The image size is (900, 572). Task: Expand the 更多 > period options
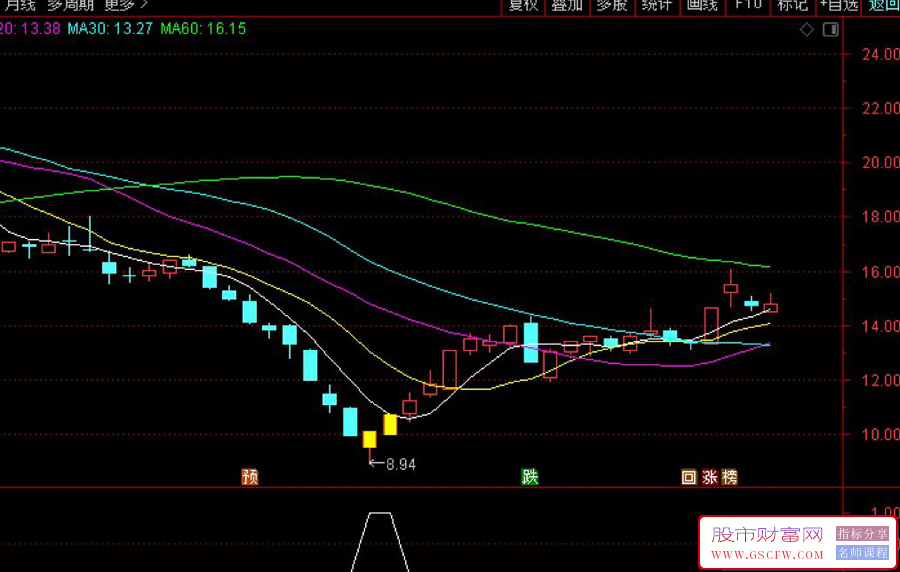[x=126, y=5]
